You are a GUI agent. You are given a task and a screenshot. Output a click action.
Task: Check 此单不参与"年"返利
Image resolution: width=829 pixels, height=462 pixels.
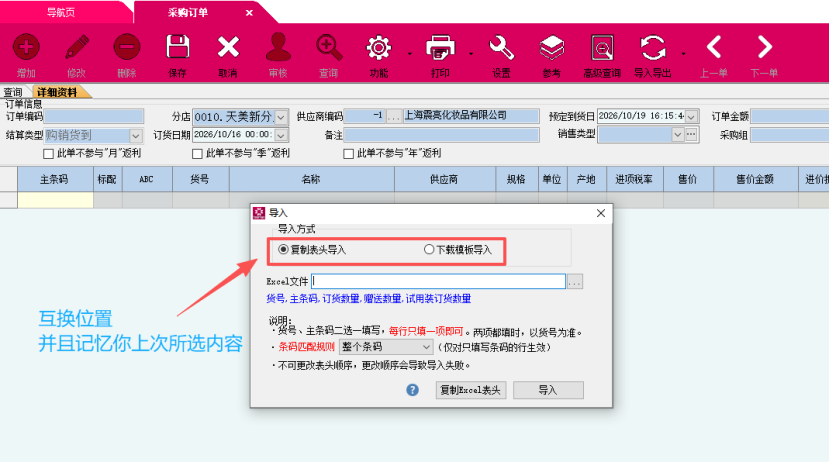tap(348, 154)
